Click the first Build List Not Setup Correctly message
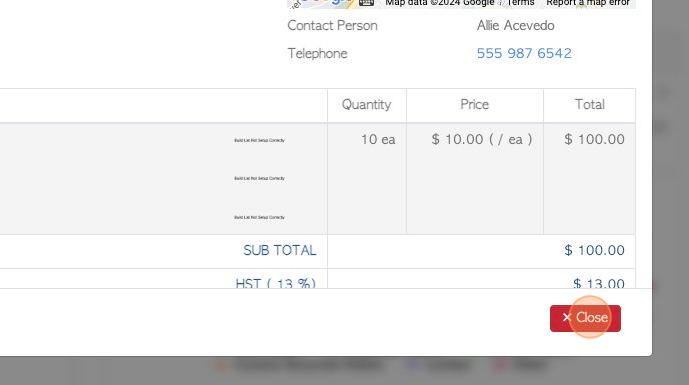The width and height of the screenshot is (689, 385). [259, 140]
